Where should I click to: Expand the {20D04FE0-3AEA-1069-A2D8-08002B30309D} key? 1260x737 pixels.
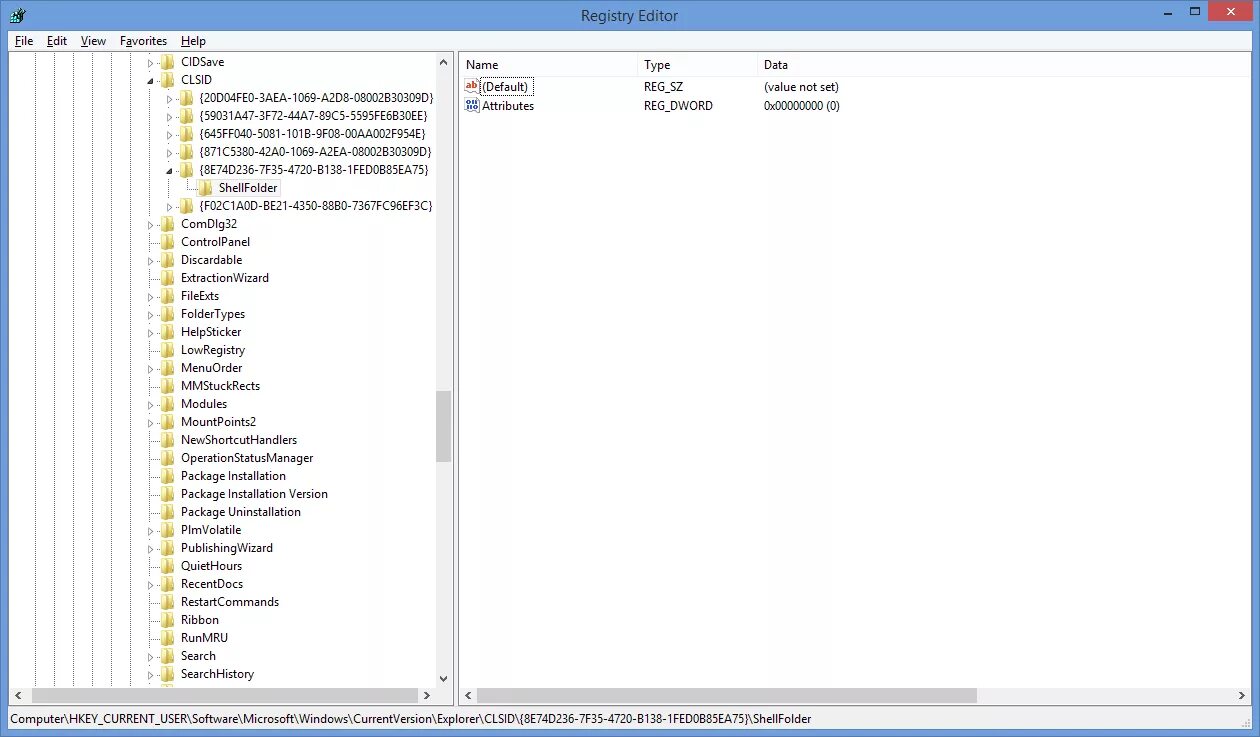(x=169, y=98)
